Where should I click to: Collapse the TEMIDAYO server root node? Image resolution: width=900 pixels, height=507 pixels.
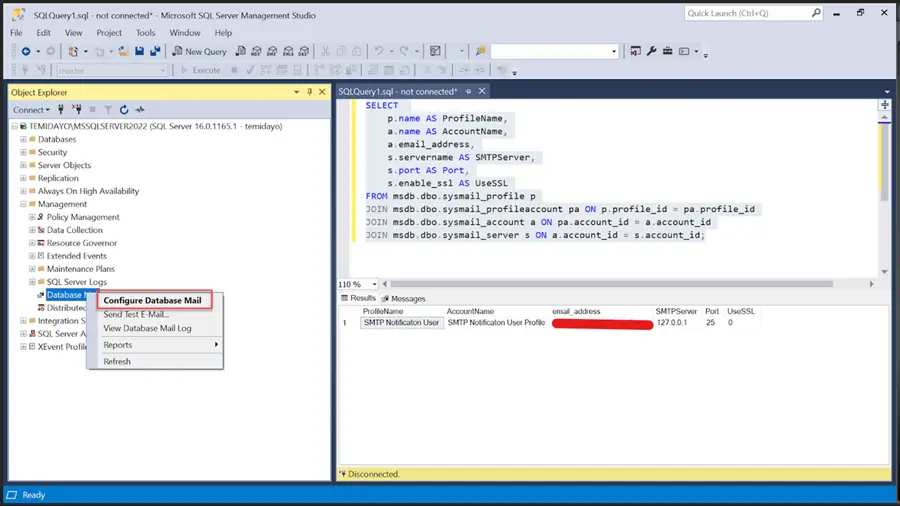point(14,126)
